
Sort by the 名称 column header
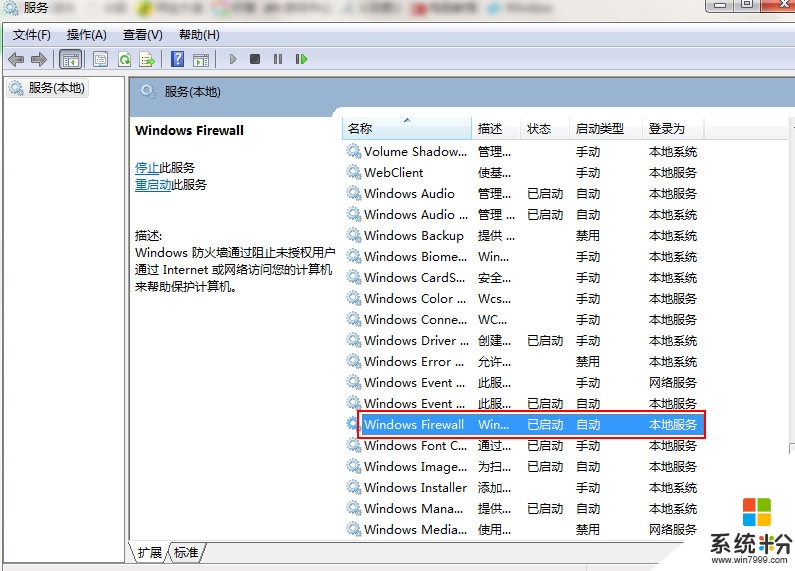pos(407,129)
